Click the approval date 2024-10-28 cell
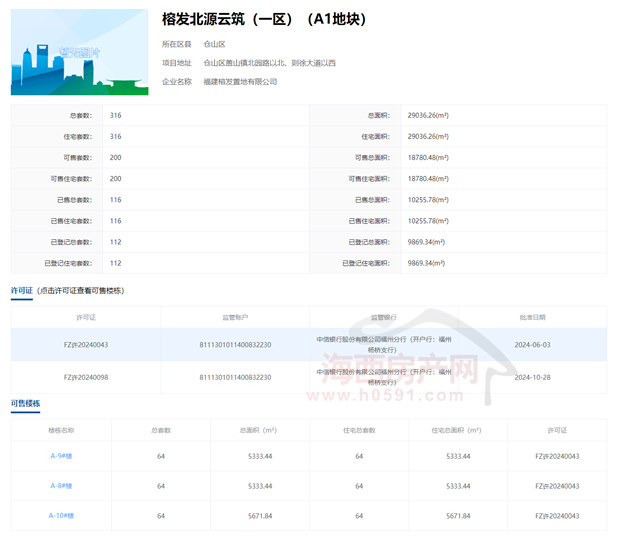Image resolution: width=640 pixels, height=543 pixels. click(532, 376)
